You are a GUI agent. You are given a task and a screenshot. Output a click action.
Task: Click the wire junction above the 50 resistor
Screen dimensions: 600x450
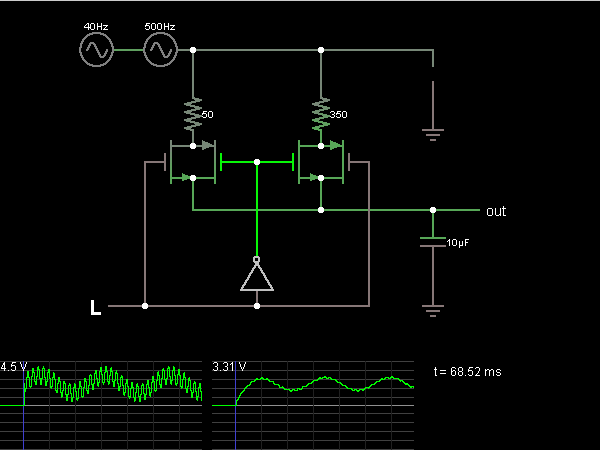coord(193,50)
